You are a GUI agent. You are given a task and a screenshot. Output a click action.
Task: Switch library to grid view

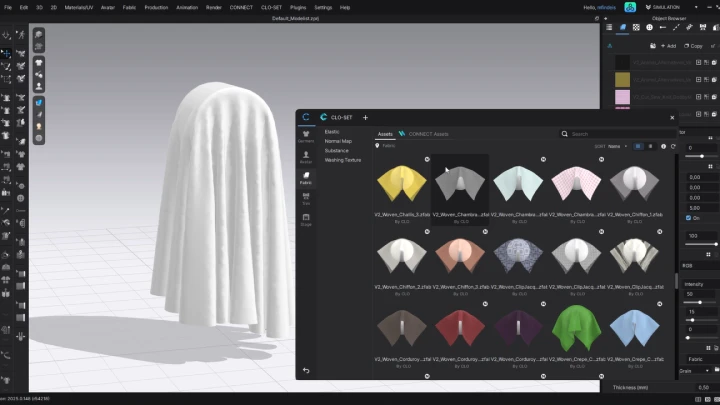pos(638,146)
